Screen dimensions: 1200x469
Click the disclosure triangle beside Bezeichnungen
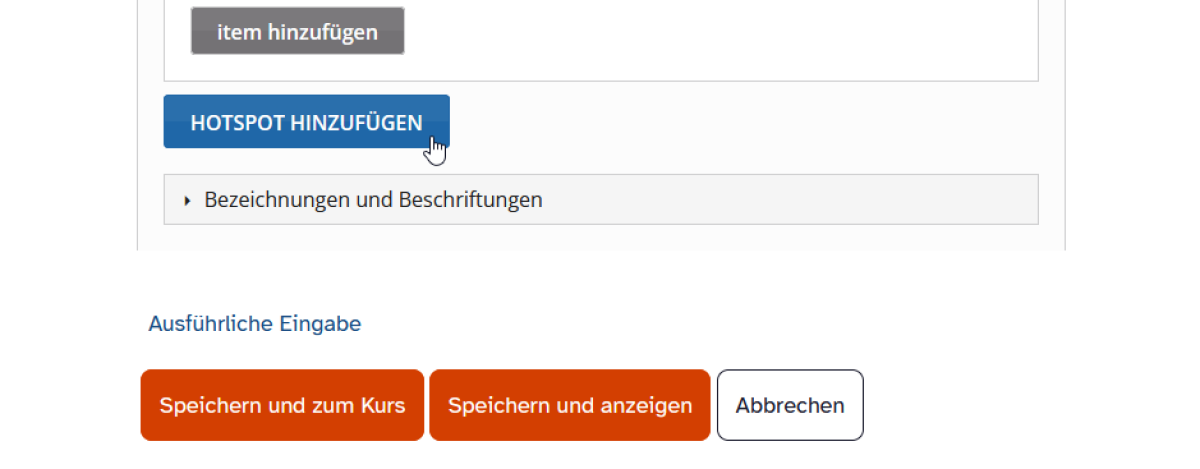[187, 200]
